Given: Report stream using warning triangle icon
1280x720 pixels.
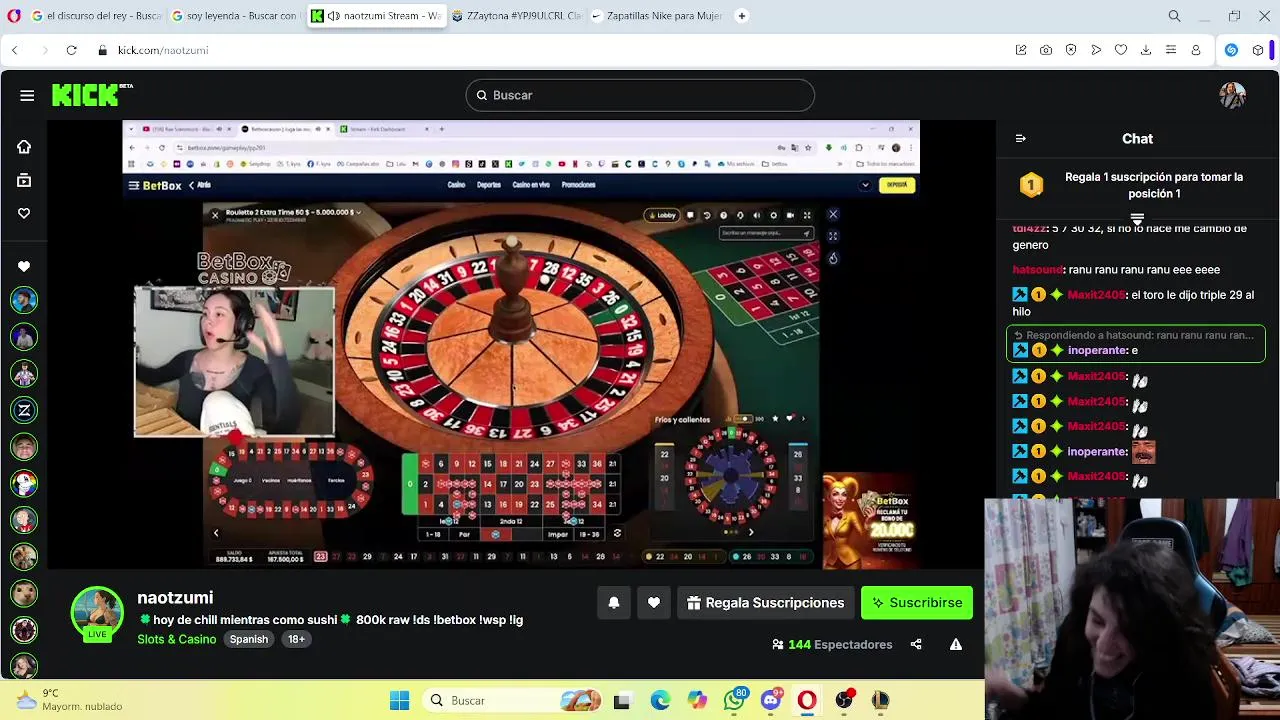Looking at the screenshot, I should coord(956,645).
